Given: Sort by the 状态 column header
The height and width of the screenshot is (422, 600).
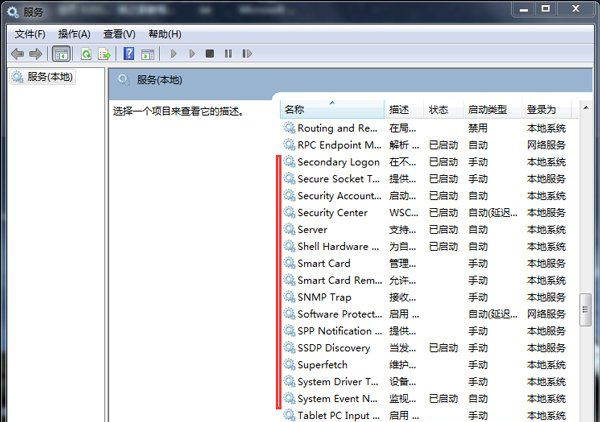Looking at the screenshot, I should coord(444,110).
